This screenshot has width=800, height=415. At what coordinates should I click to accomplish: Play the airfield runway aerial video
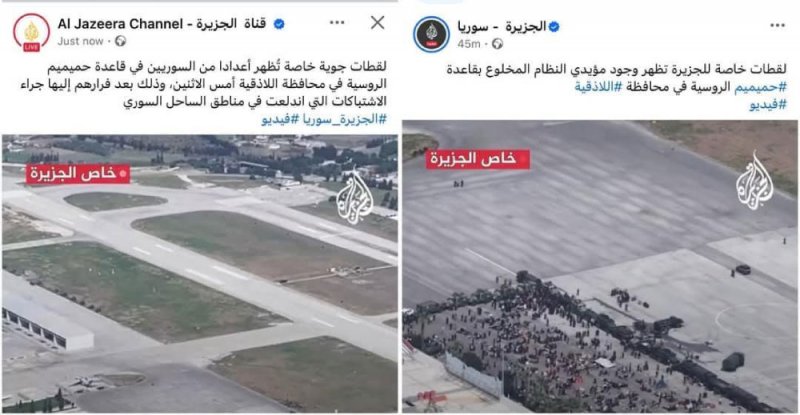tap(199, 274)
